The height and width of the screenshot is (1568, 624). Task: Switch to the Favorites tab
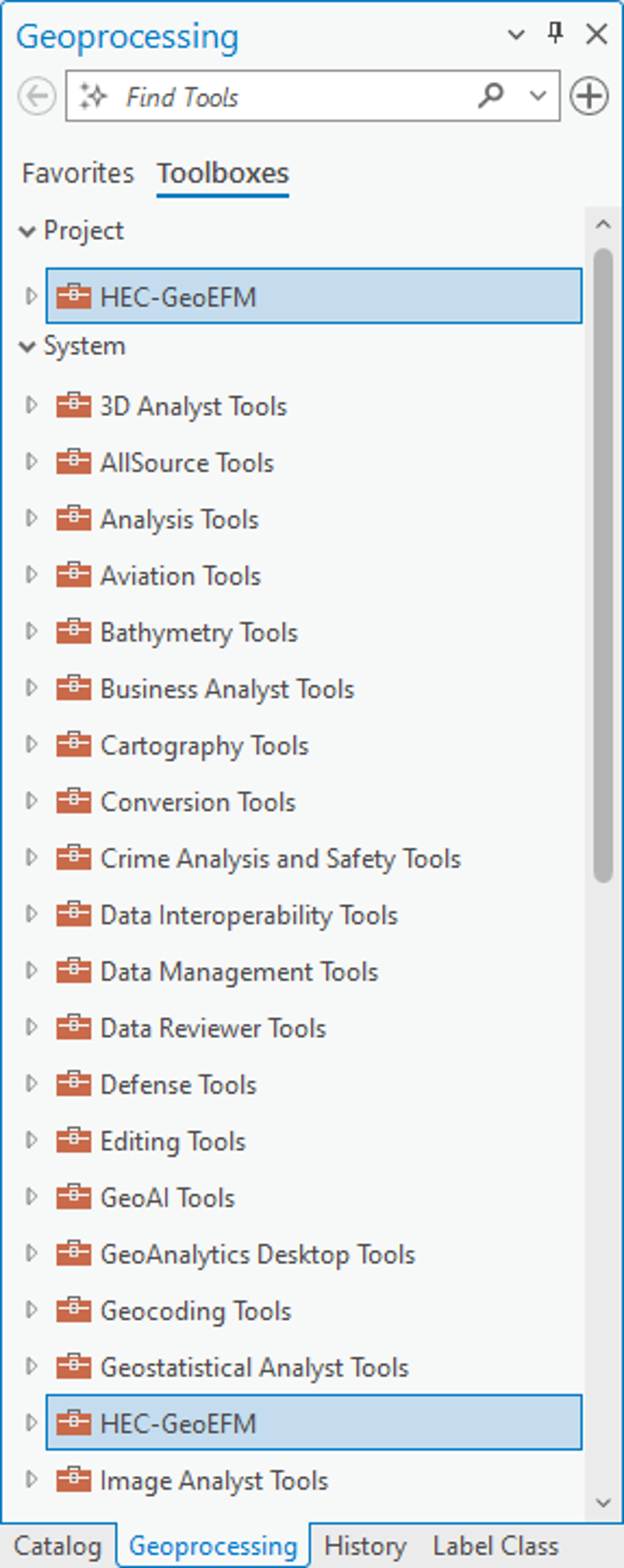click(78, 173)
